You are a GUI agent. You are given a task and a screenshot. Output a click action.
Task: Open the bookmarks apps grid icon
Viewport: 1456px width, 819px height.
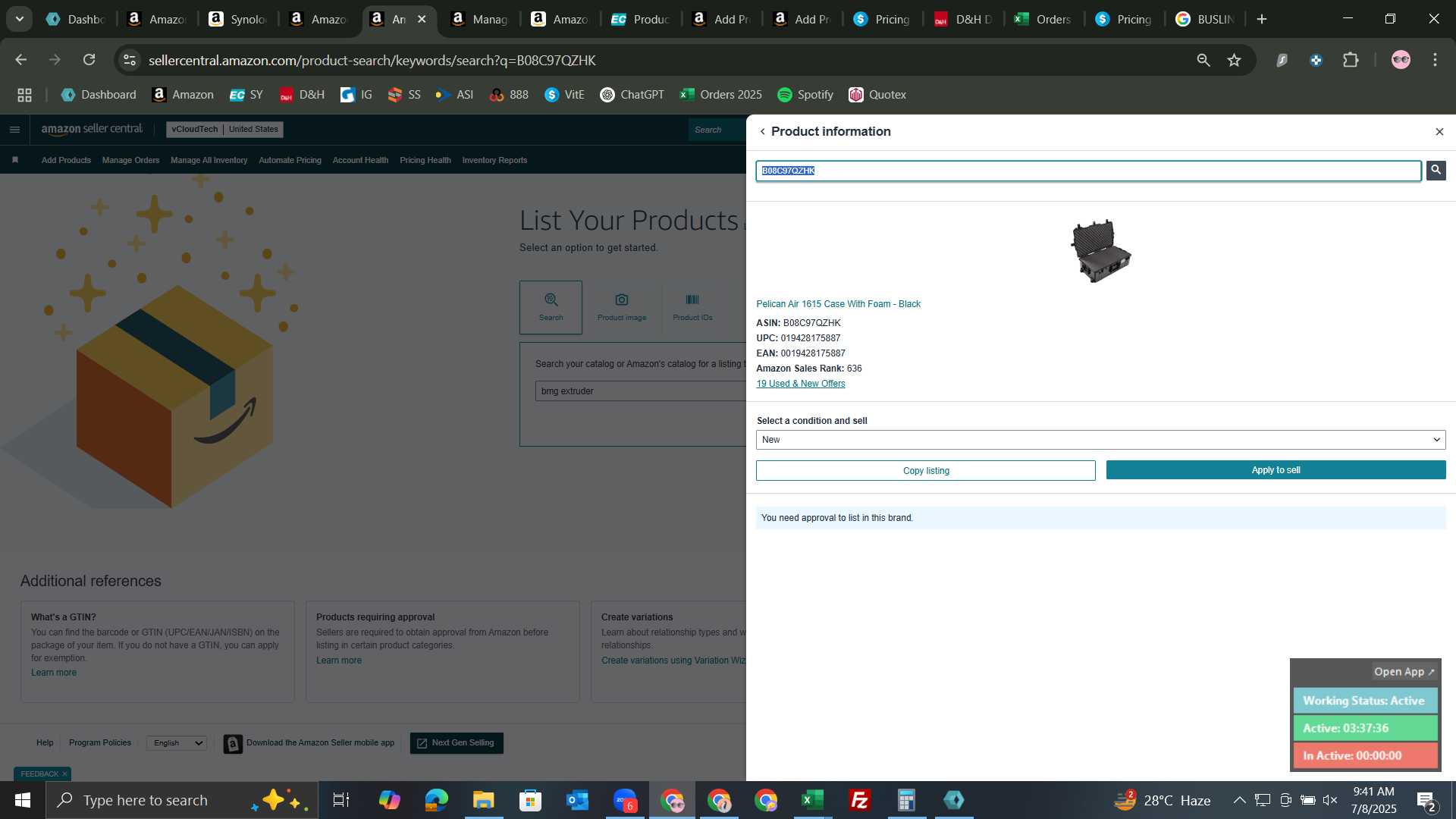pyautogui.click(x=24, y=95)
